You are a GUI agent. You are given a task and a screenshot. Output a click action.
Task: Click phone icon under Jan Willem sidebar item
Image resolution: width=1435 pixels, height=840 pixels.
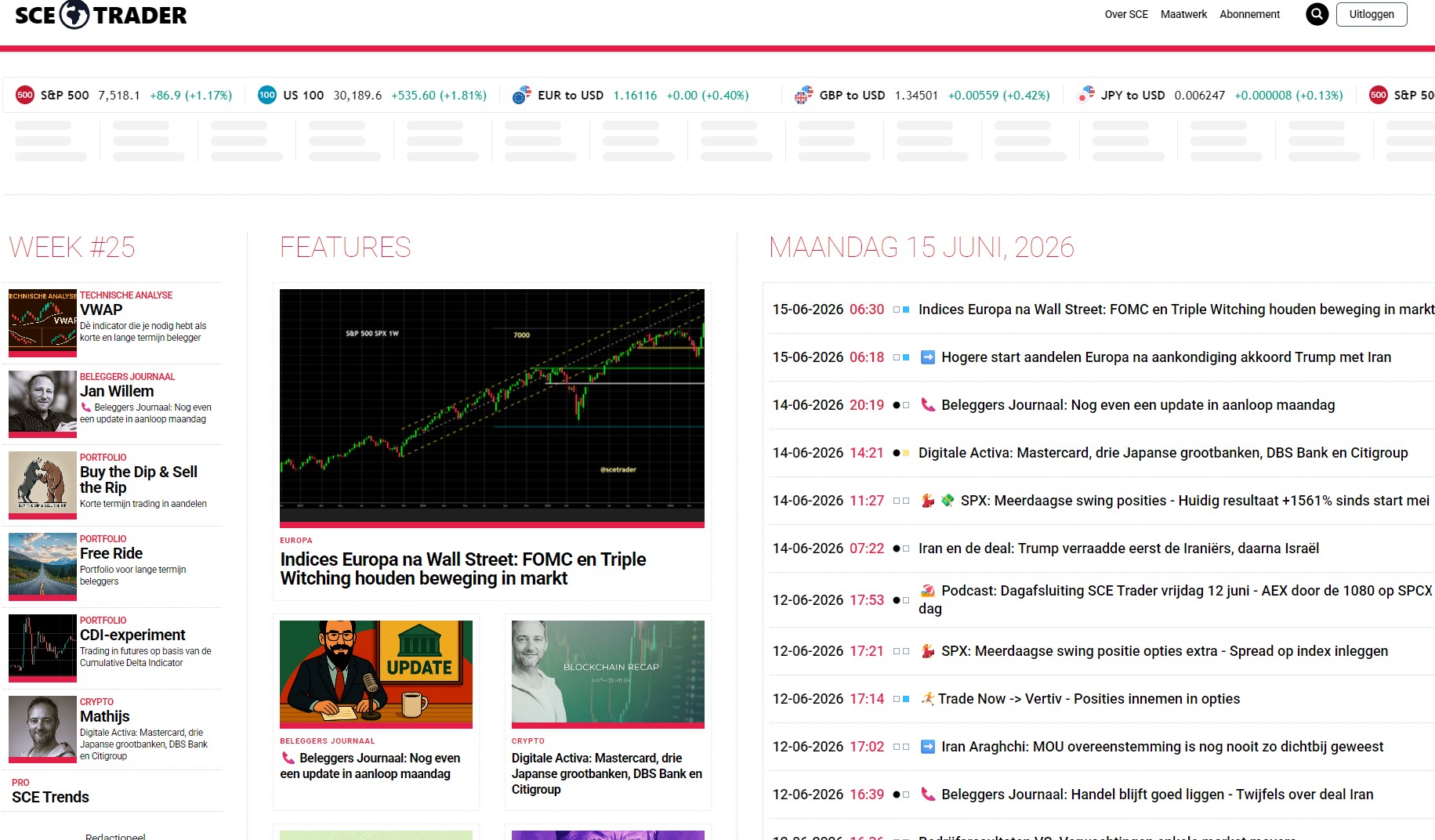click(85, 407)
